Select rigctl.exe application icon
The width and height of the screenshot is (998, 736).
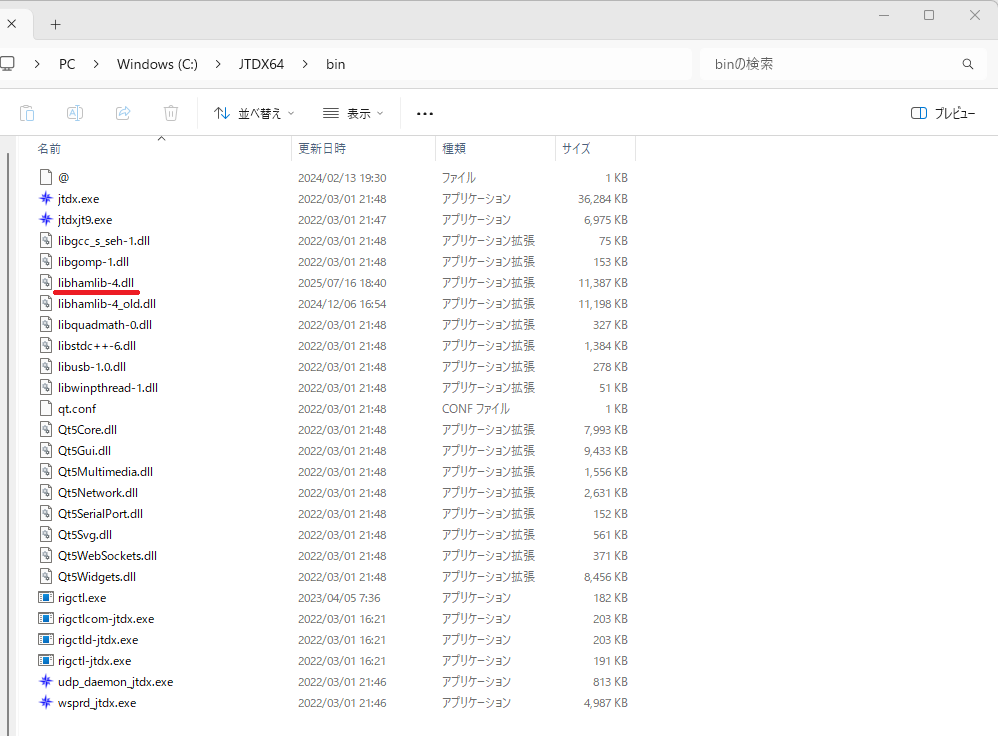46,597
